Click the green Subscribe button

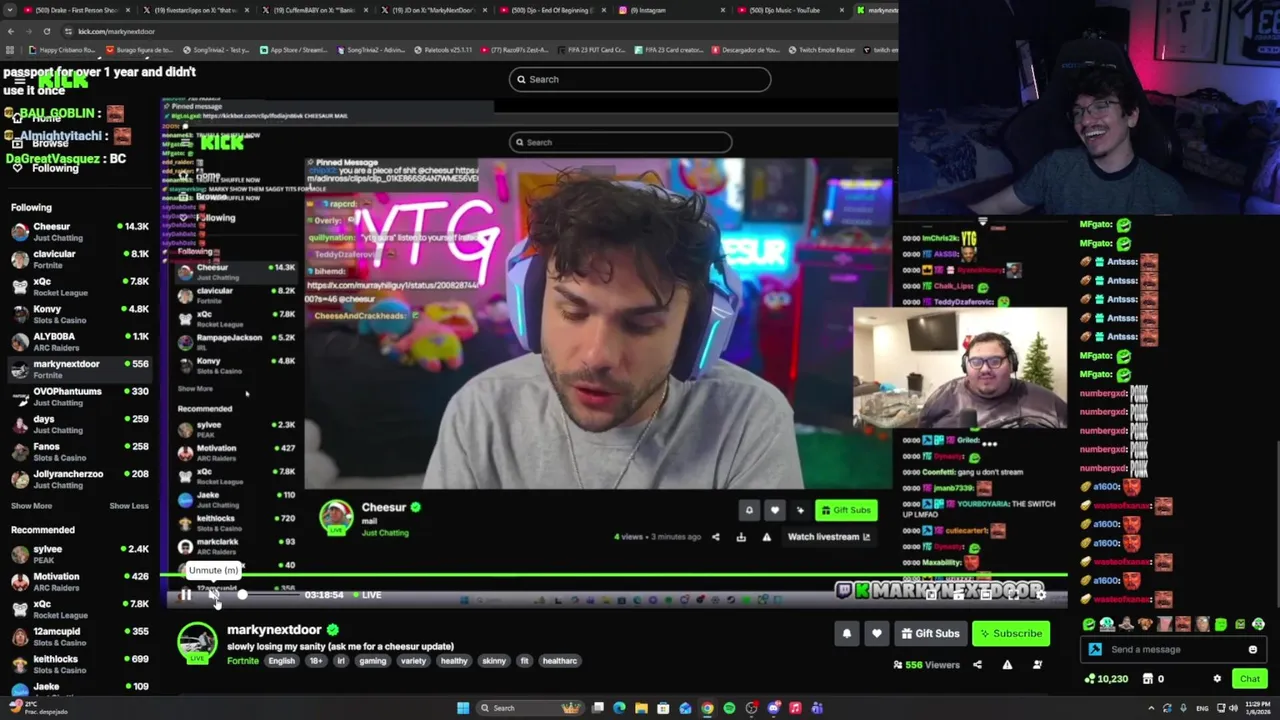point(1010,633)
